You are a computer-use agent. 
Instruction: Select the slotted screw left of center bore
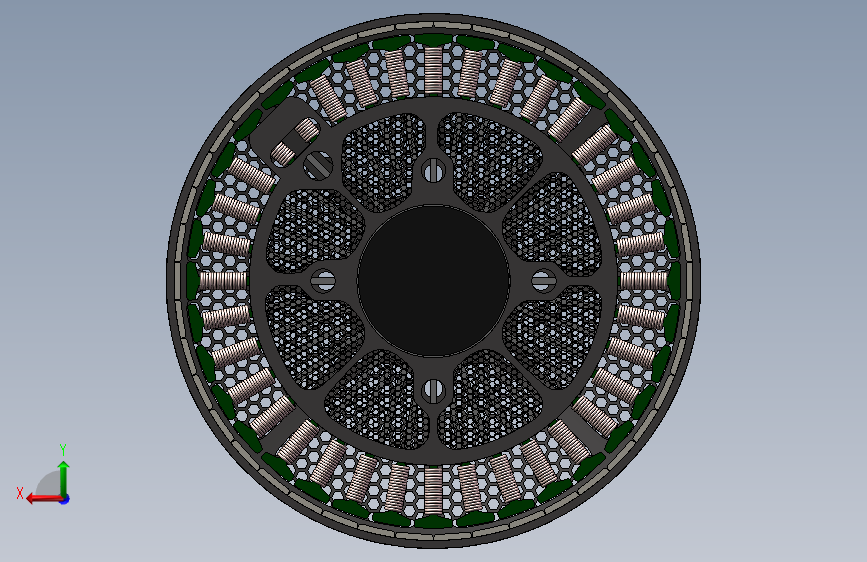click(x=323, y=281)
